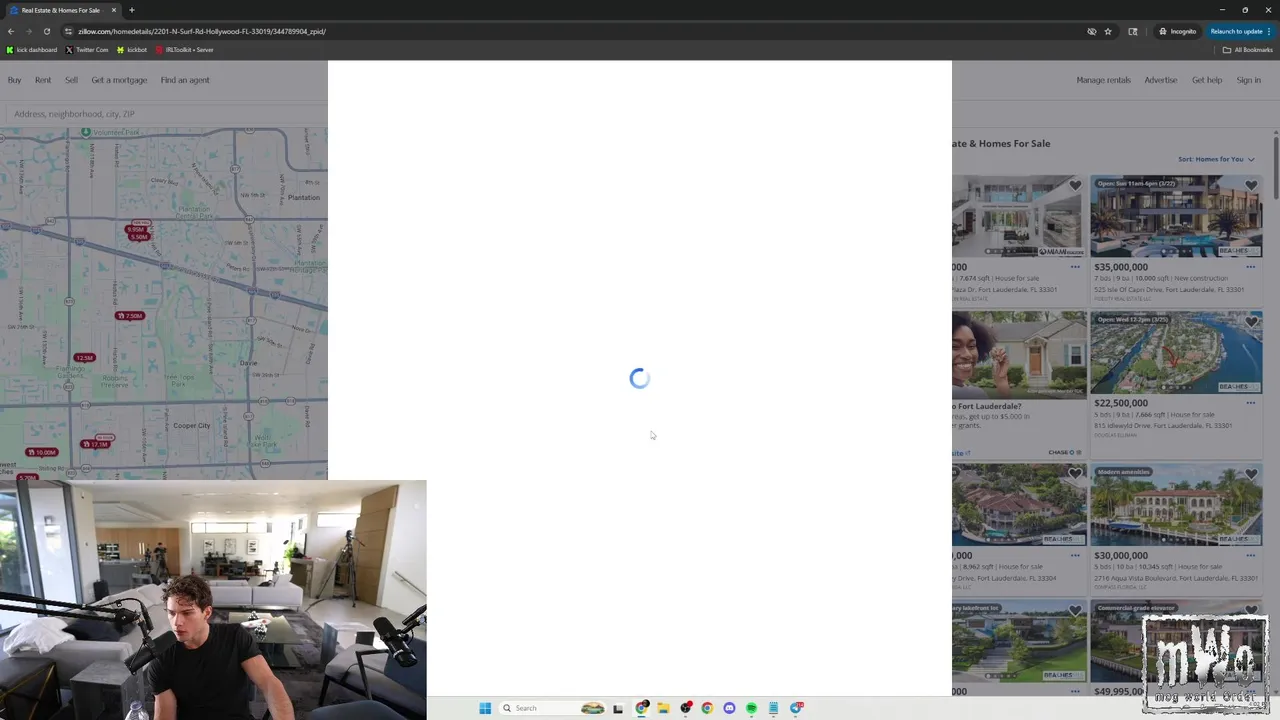Open Discord from taskbar
Viewport: 1280px width, 720px height.
(729, 708)
